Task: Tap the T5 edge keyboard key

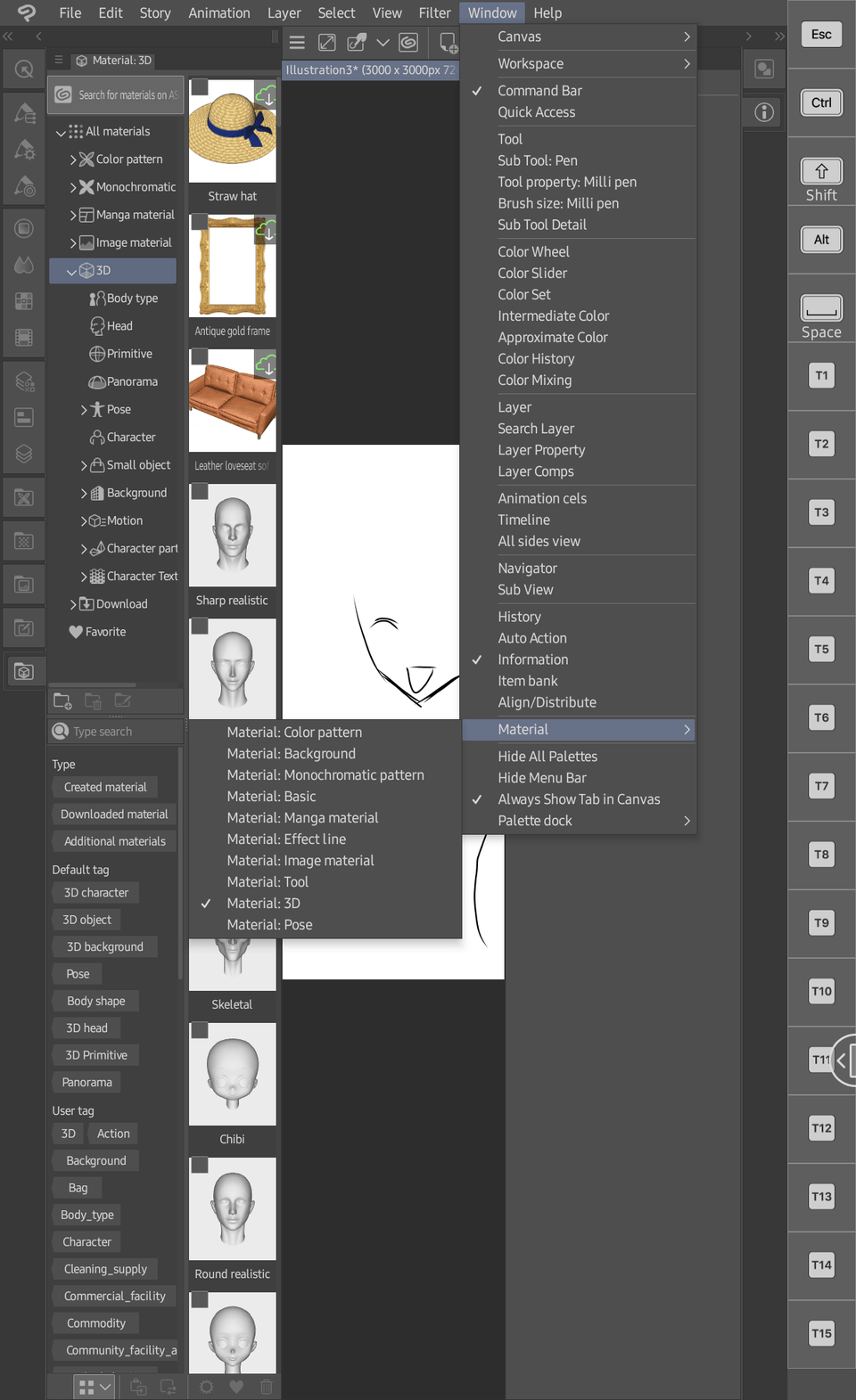Action: pos(821,649)
